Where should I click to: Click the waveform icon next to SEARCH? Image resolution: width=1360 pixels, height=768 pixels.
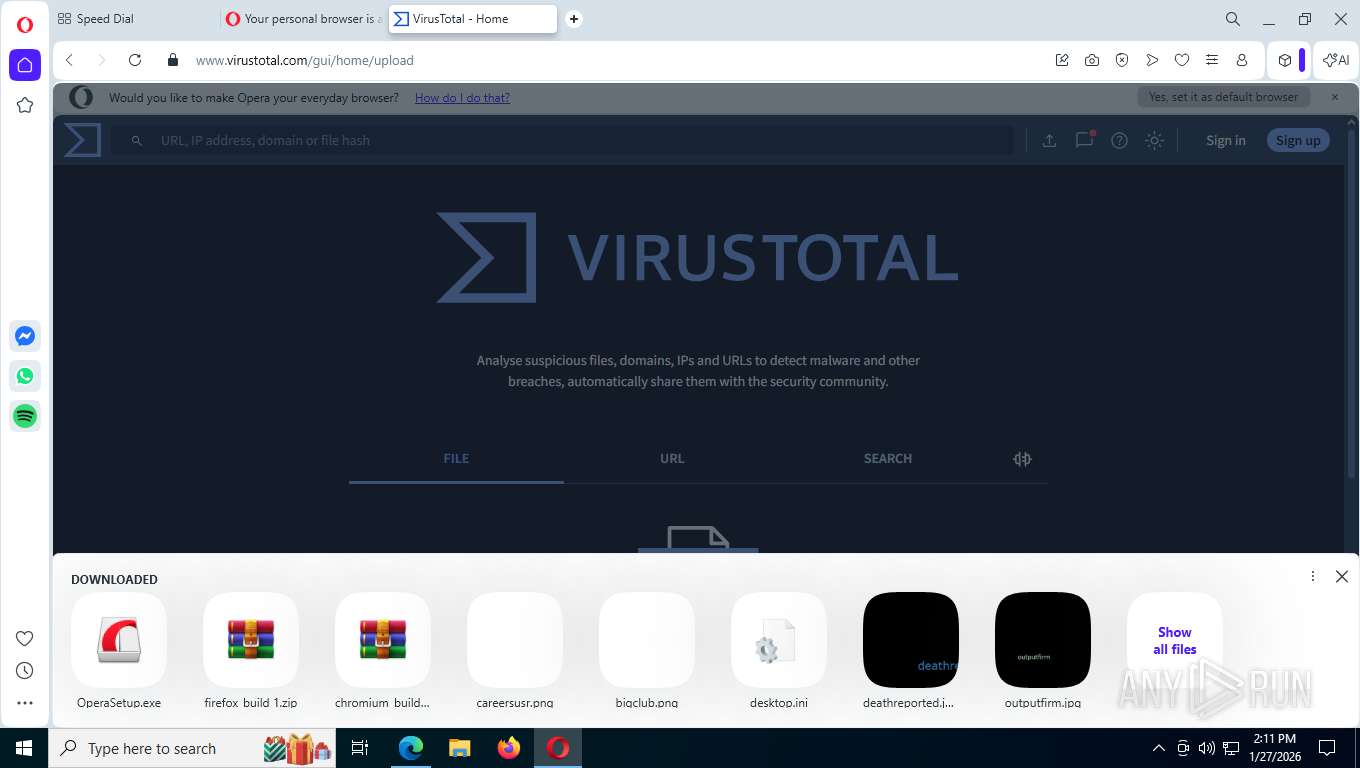[1022, 459]
